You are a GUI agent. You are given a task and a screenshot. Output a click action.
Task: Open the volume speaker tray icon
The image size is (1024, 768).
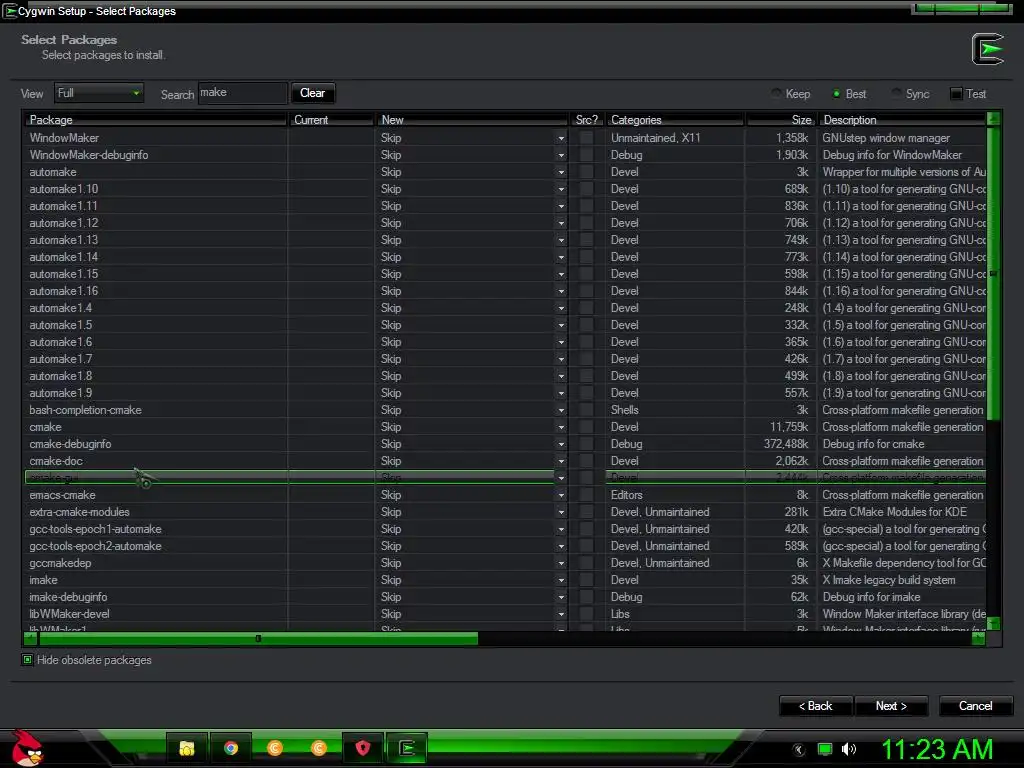(849, 749)
